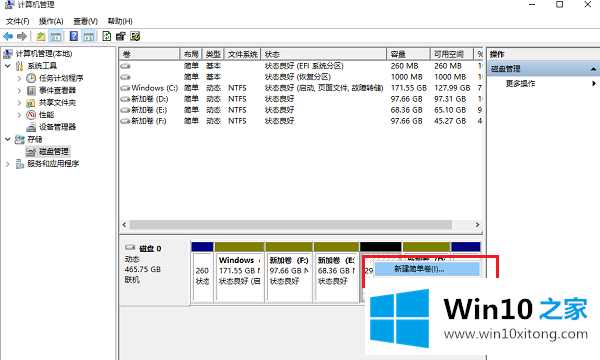
Task: Expand the 共享文件夹 node arrow
Action: point(19,103)
